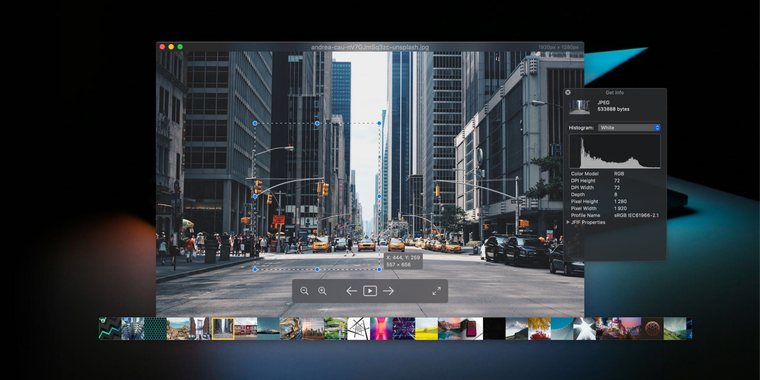The image size is (760, 380).
Task: Click the bottom-middle selection handle
Action: [x=317, y=269]
